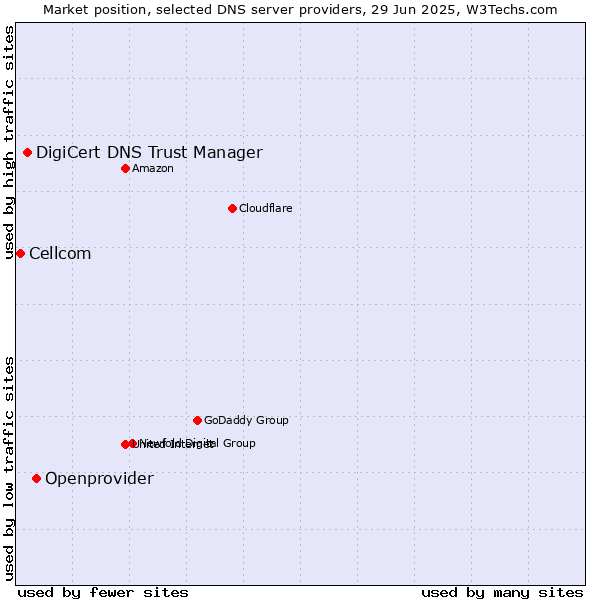Click the chart title mentioning W3Techs.com
The width and height of the screenshot is (600, 600).
300,10
